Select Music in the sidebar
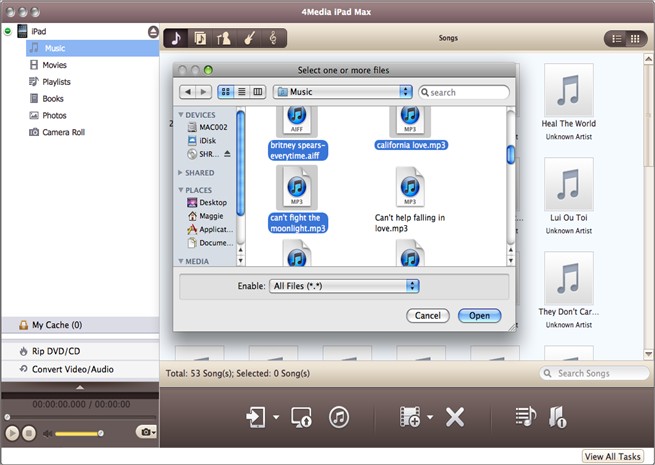This screenshot has width=655, height=465. pos(92,48)
